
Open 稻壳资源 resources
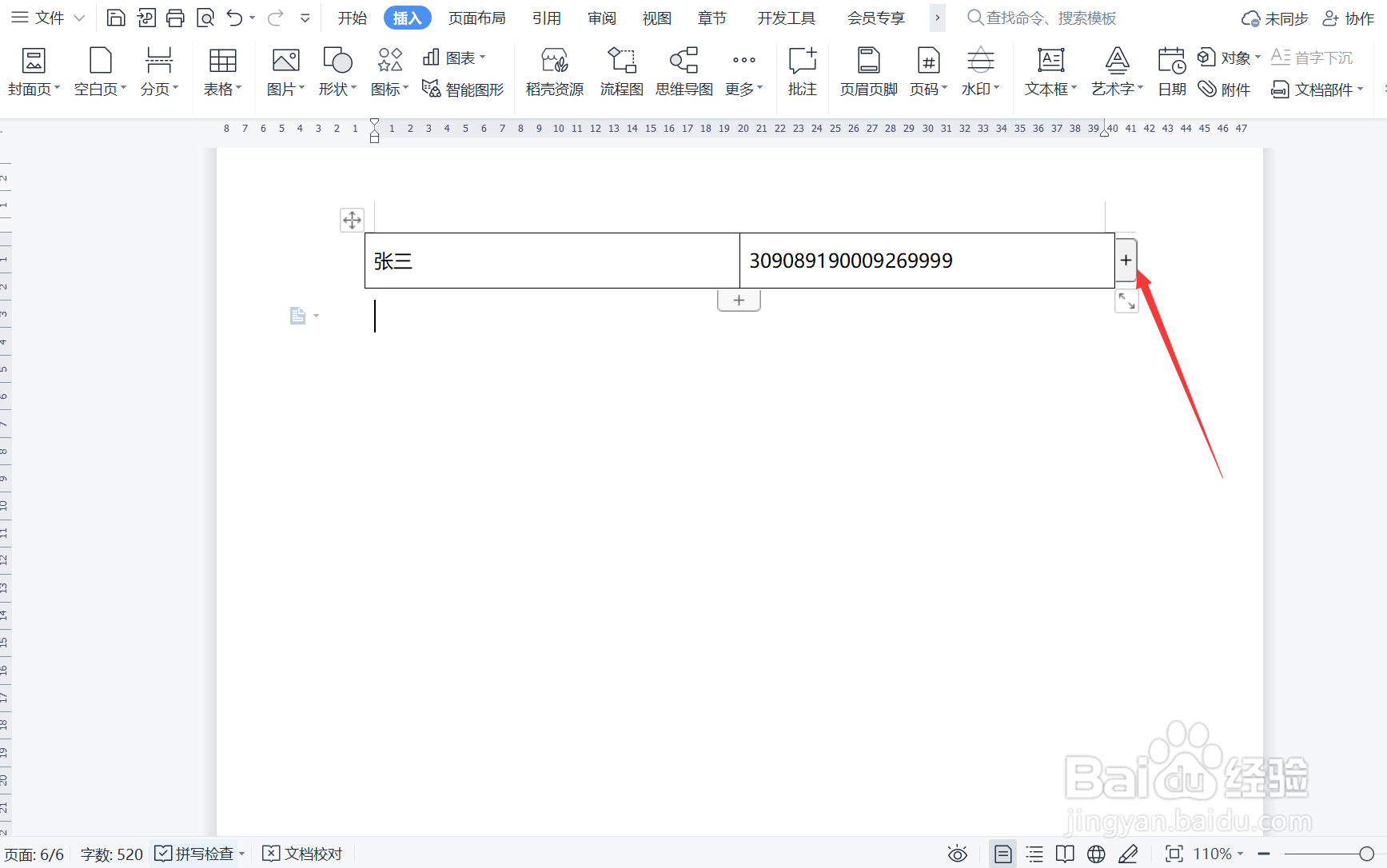[555, 72]
